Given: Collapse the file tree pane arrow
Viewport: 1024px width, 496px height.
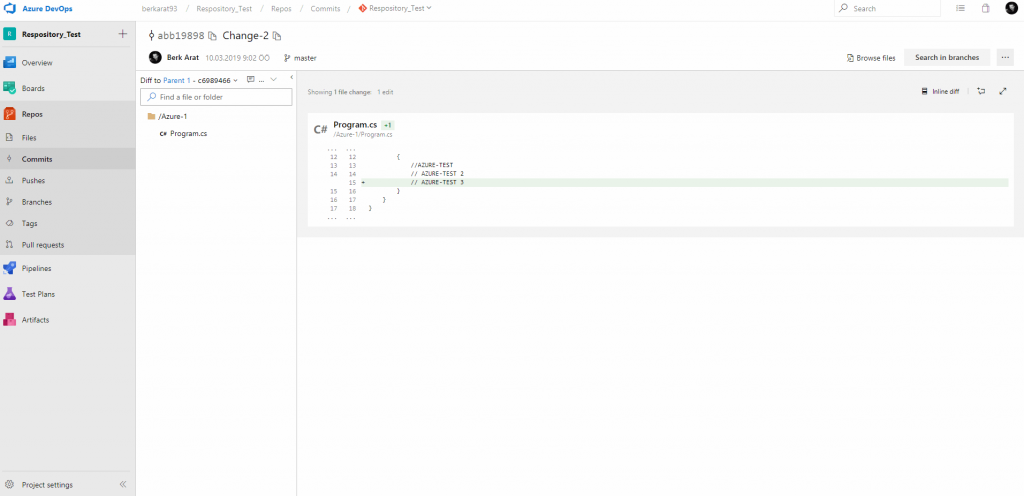Looking at the screenshot, I should tap(292, 77).
